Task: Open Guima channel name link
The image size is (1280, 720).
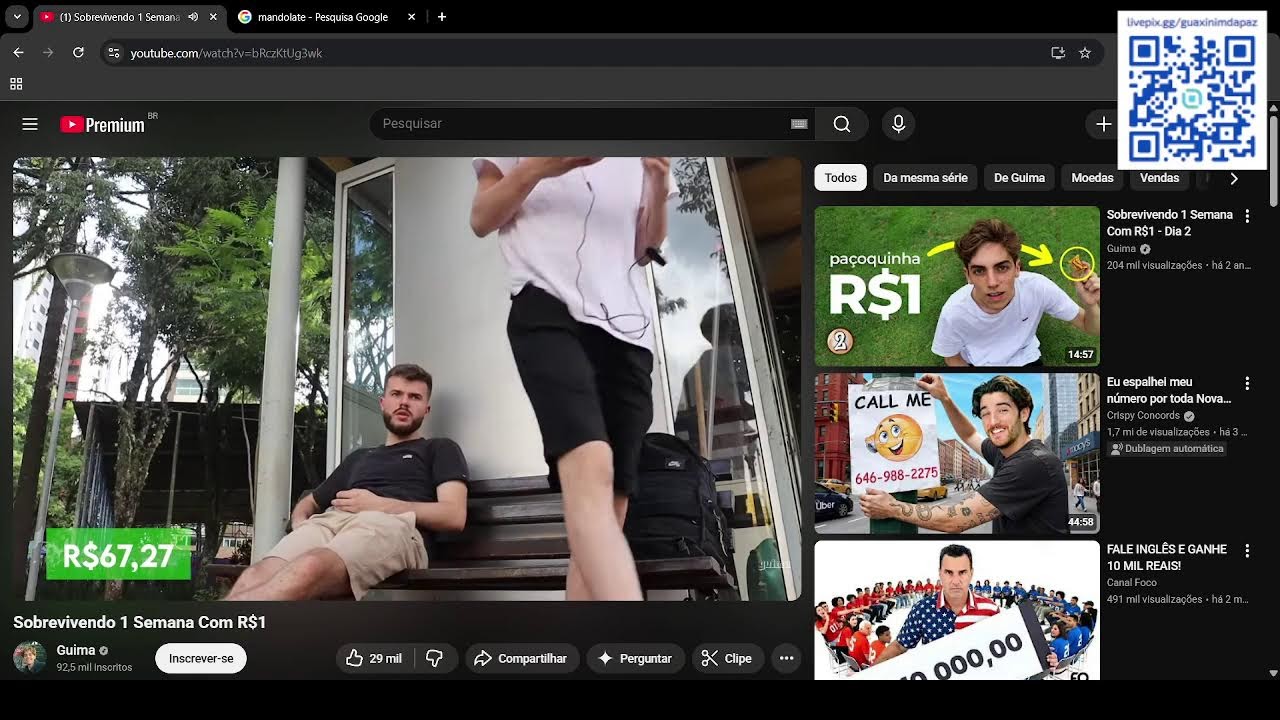Action: 76,650
